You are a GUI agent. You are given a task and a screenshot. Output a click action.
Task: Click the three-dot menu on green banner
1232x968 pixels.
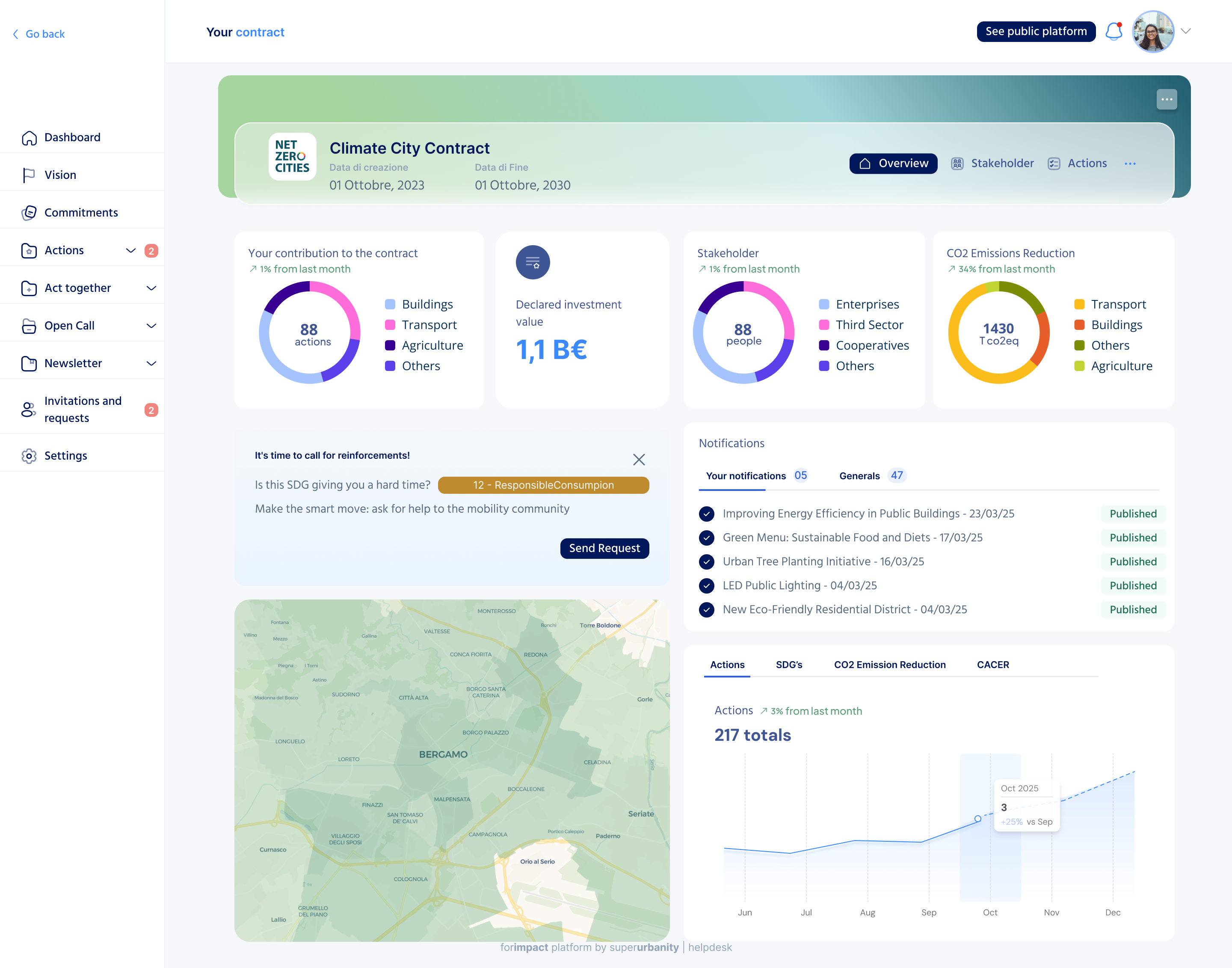[1166, 99]
